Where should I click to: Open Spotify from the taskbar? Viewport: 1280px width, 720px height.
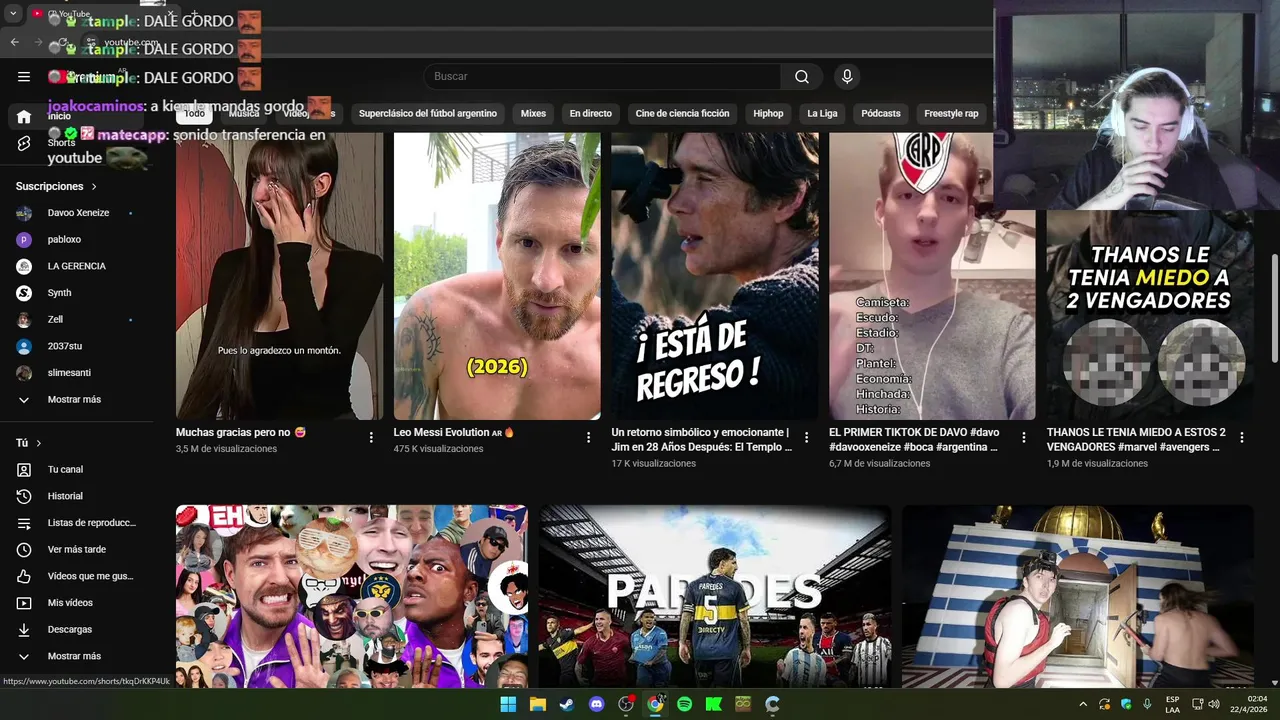pyautogui.click(x=685, y=704)
